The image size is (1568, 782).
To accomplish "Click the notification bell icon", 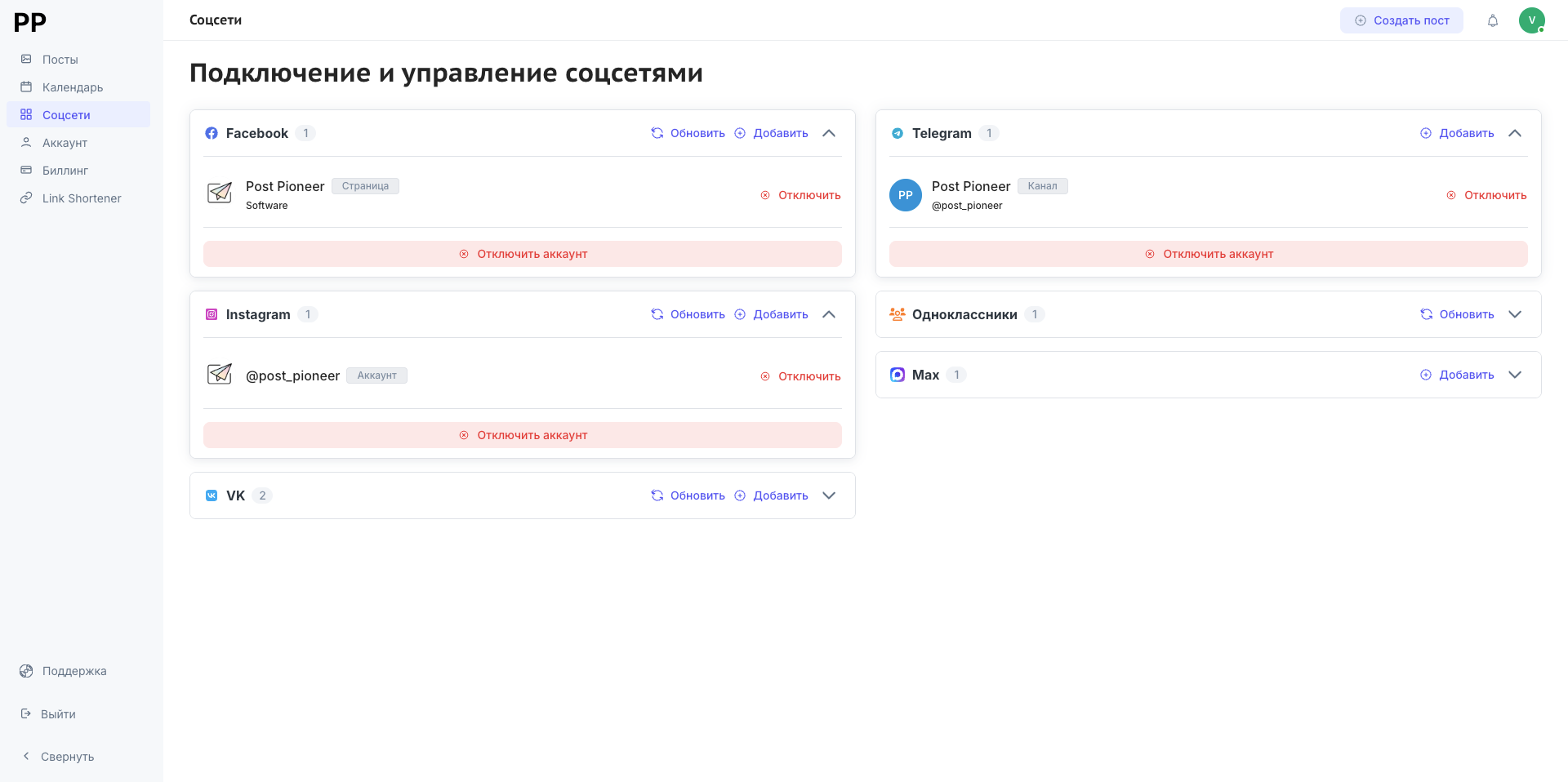I will point(1492,20).
